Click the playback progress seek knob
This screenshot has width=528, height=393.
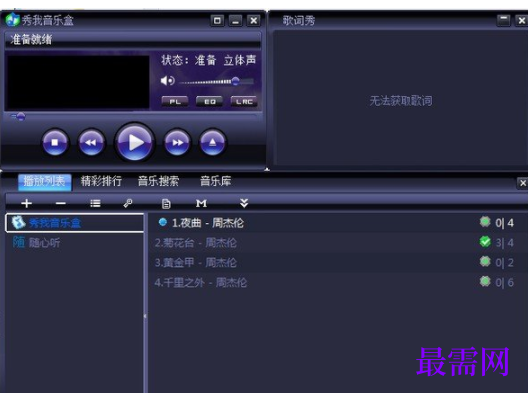(21, 117)
